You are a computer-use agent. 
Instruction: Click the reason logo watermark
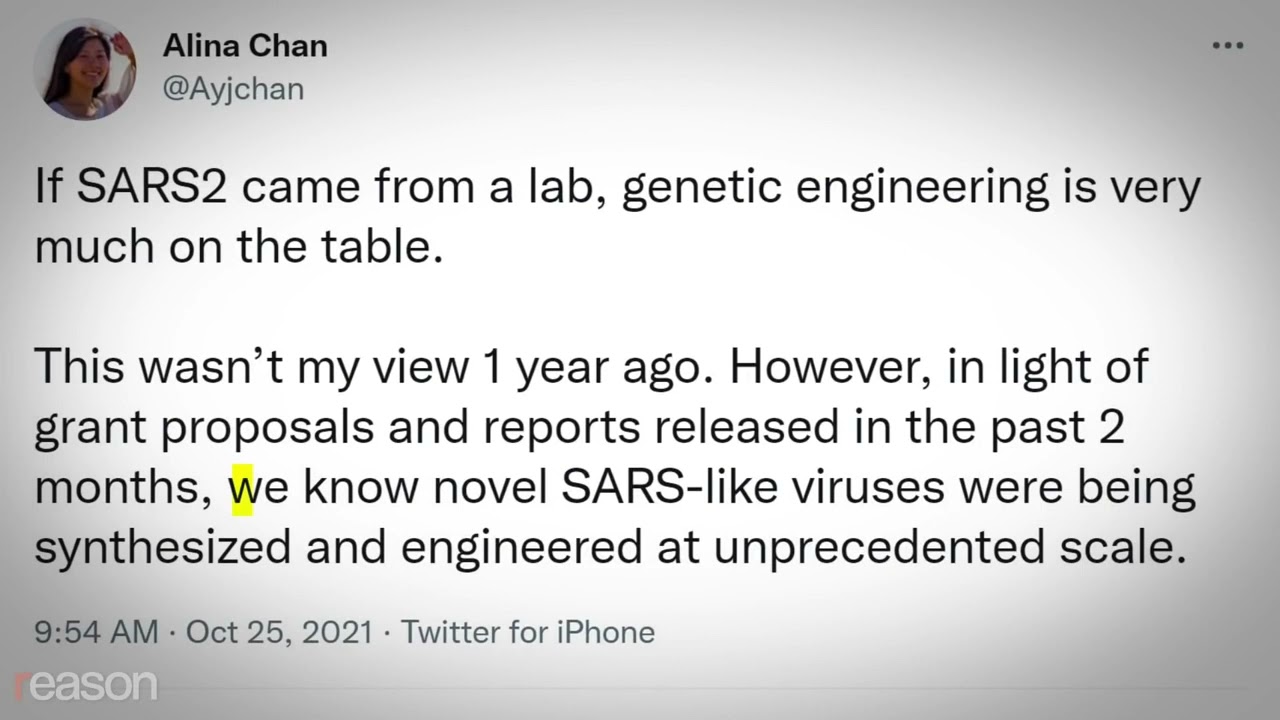point(86,685)
